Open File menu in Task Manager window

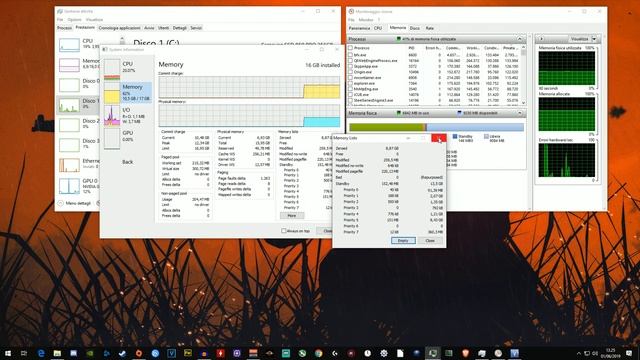[x=60, y=20]
